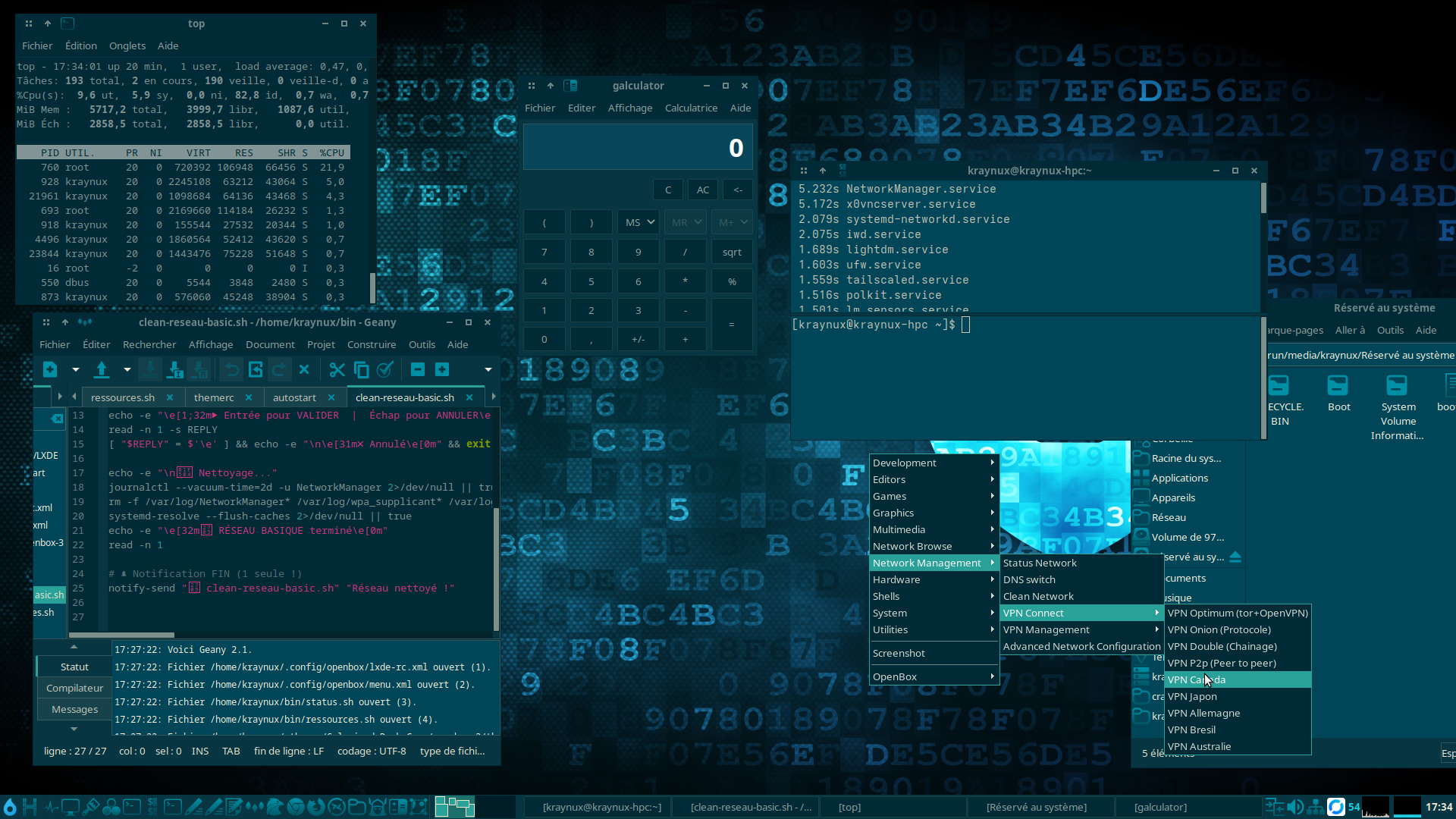Click the revert document icon in Geany

coord(256,369)
